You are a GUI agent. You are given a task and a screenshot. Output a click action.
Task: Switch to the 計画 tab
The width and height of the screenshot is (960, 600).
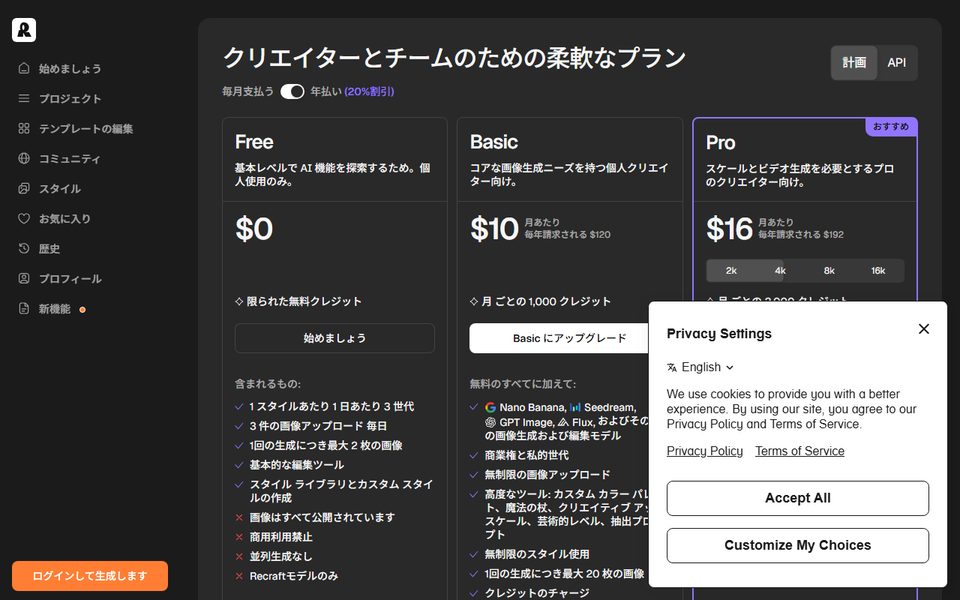pos(854,62)
